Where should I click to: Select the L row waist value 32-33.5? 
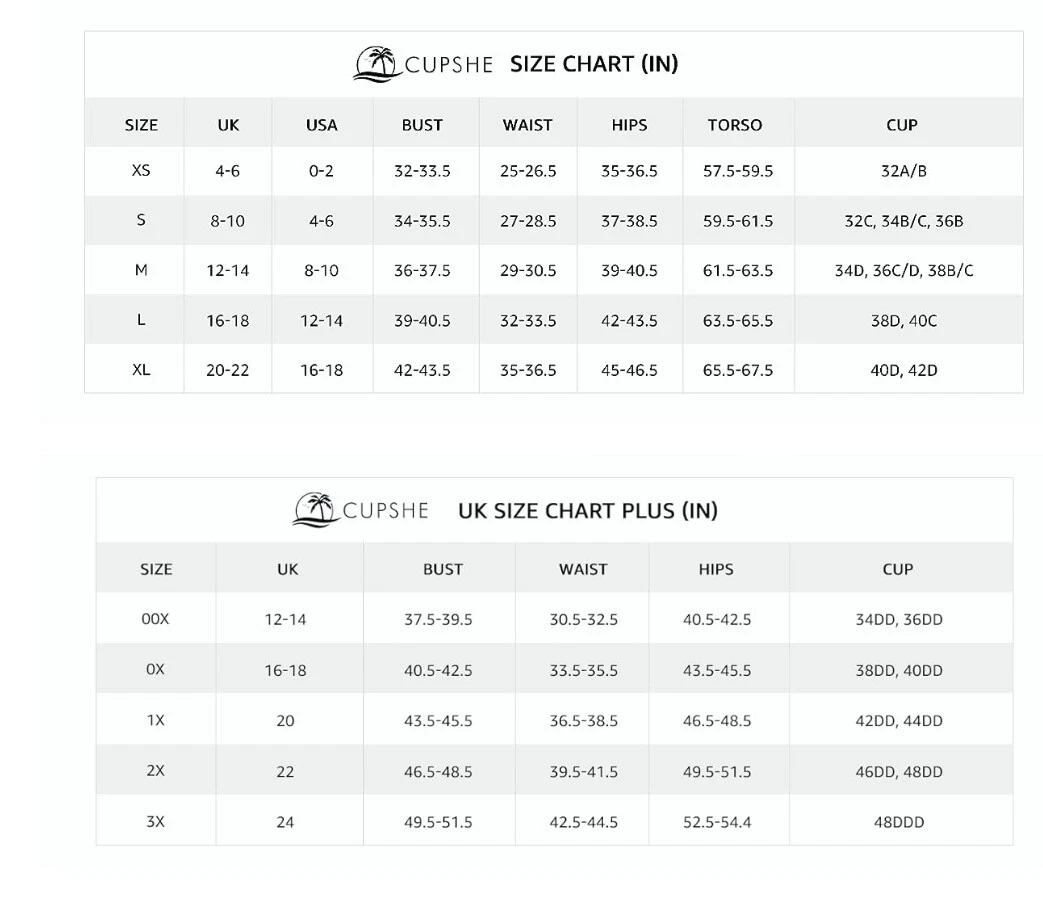point(527,321)
